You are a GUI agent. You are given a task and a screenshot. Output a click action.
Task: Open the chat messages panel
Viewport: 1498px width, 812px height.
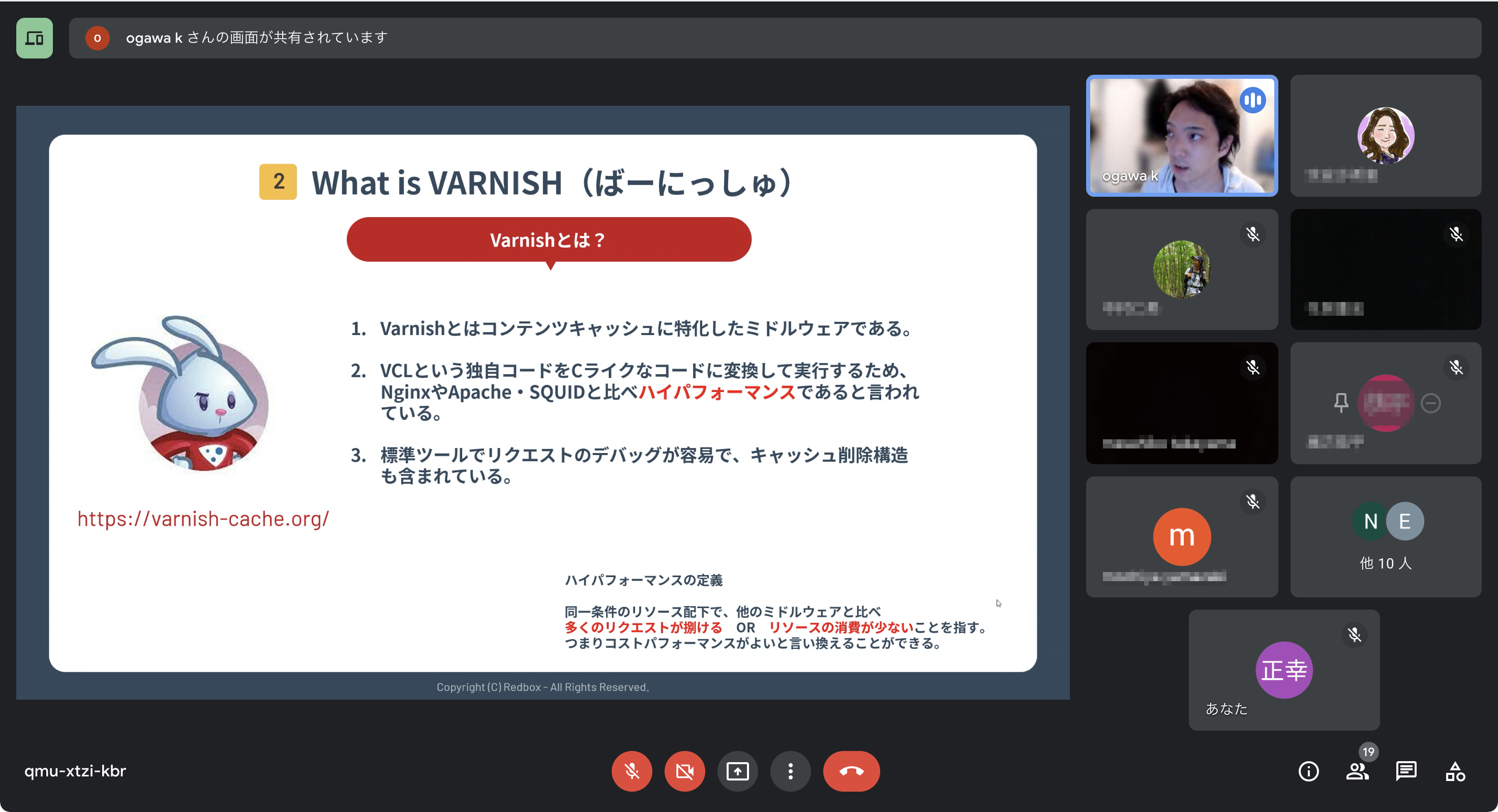click(x=1406, y=771)
